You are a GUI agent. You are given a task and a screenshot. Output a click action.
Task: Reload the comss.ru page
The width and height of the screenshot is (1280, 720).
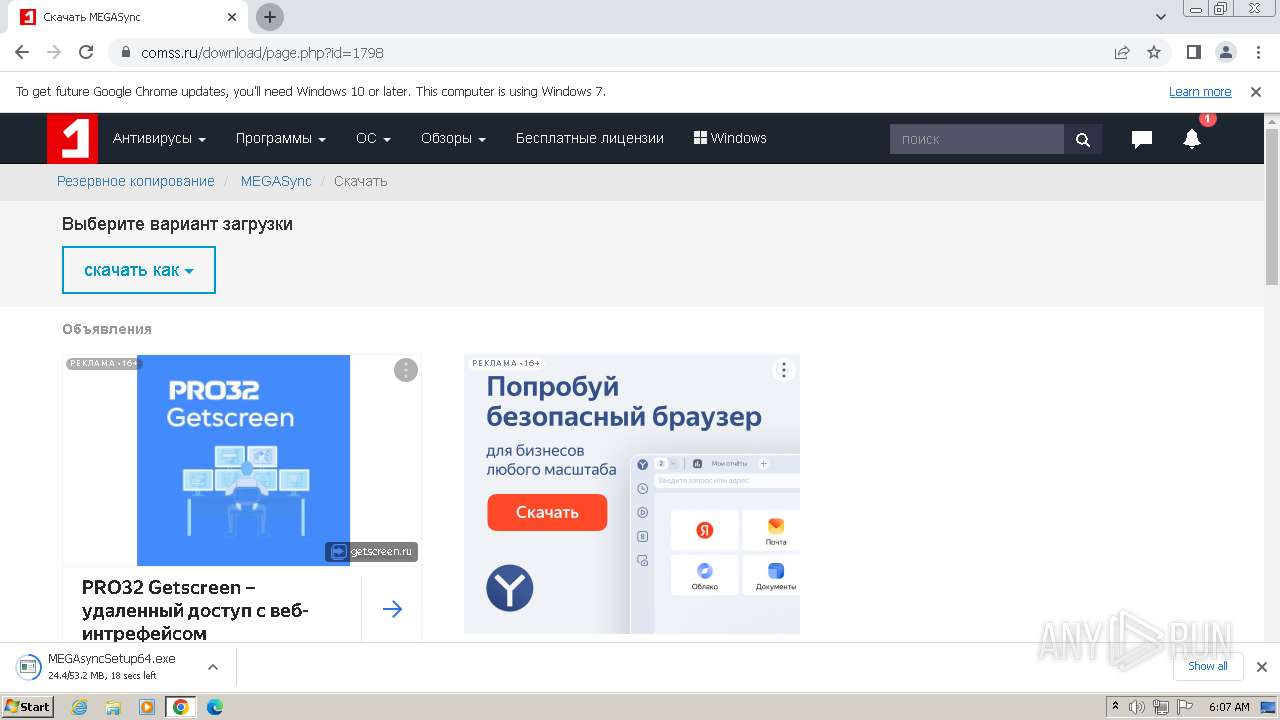point(86,52)
